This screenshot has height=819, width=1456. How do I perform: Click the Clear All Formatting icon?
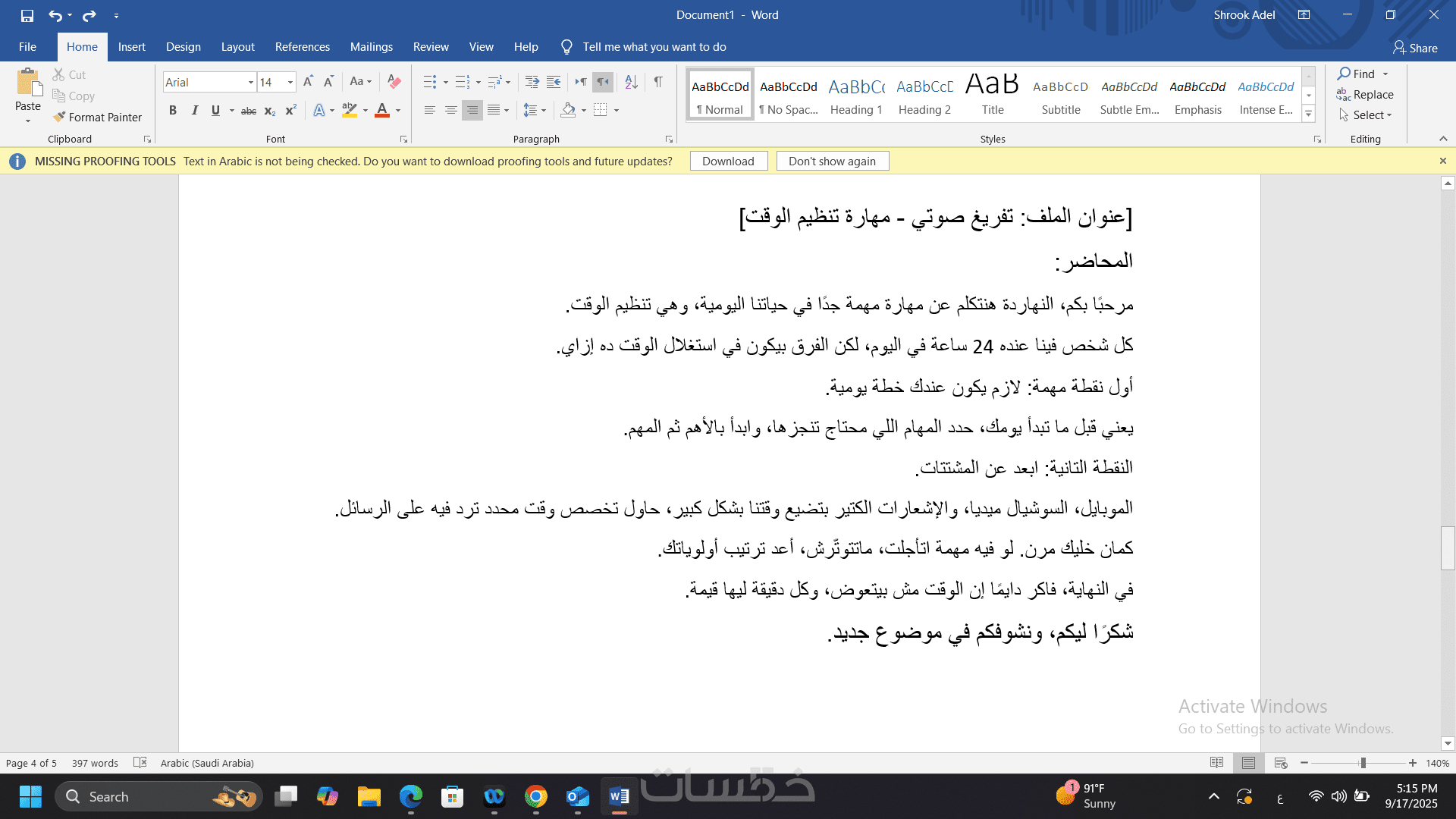394,82
